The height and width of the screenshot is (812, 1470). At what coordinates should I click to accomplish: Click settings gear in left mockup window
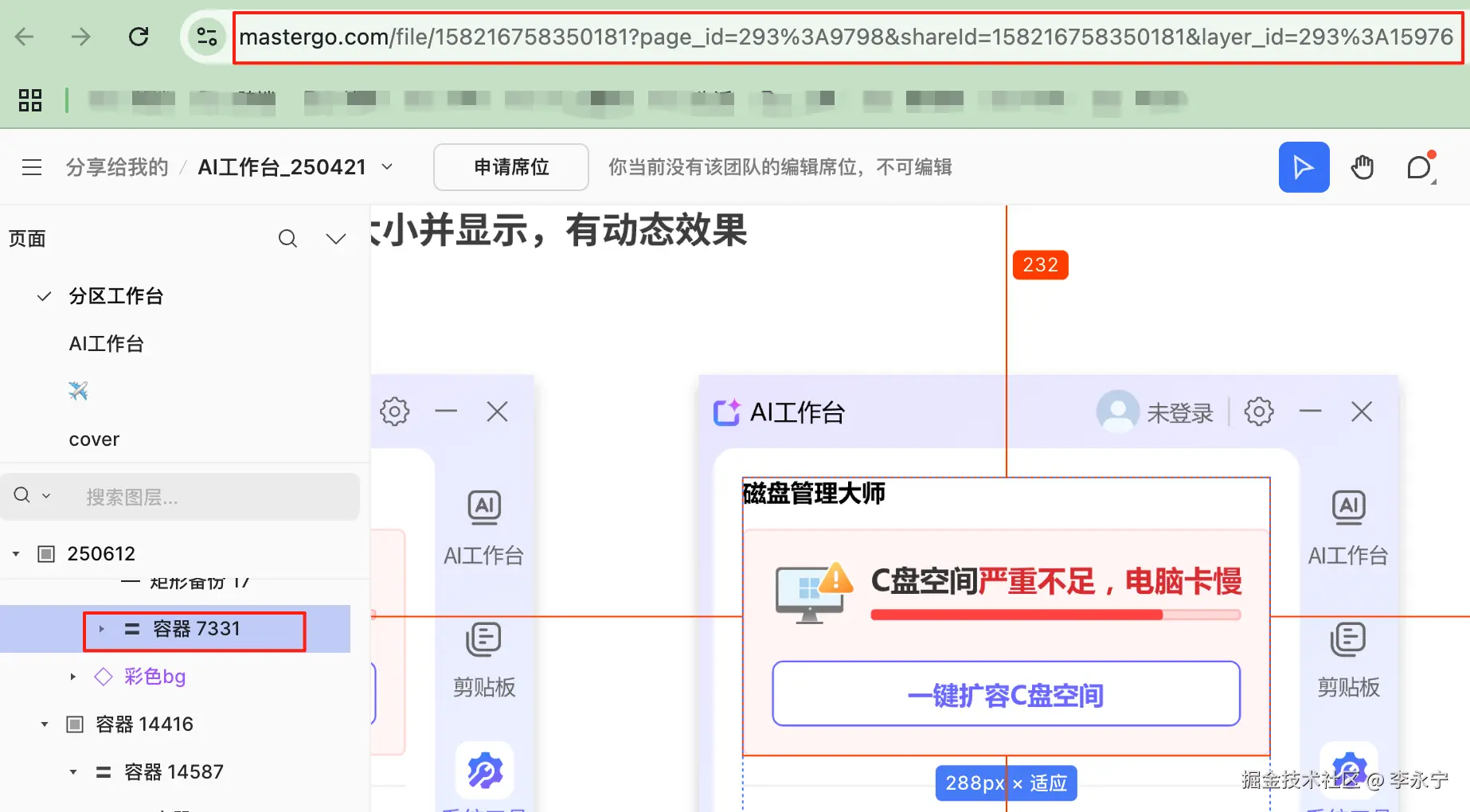click(x=394, y=412)
